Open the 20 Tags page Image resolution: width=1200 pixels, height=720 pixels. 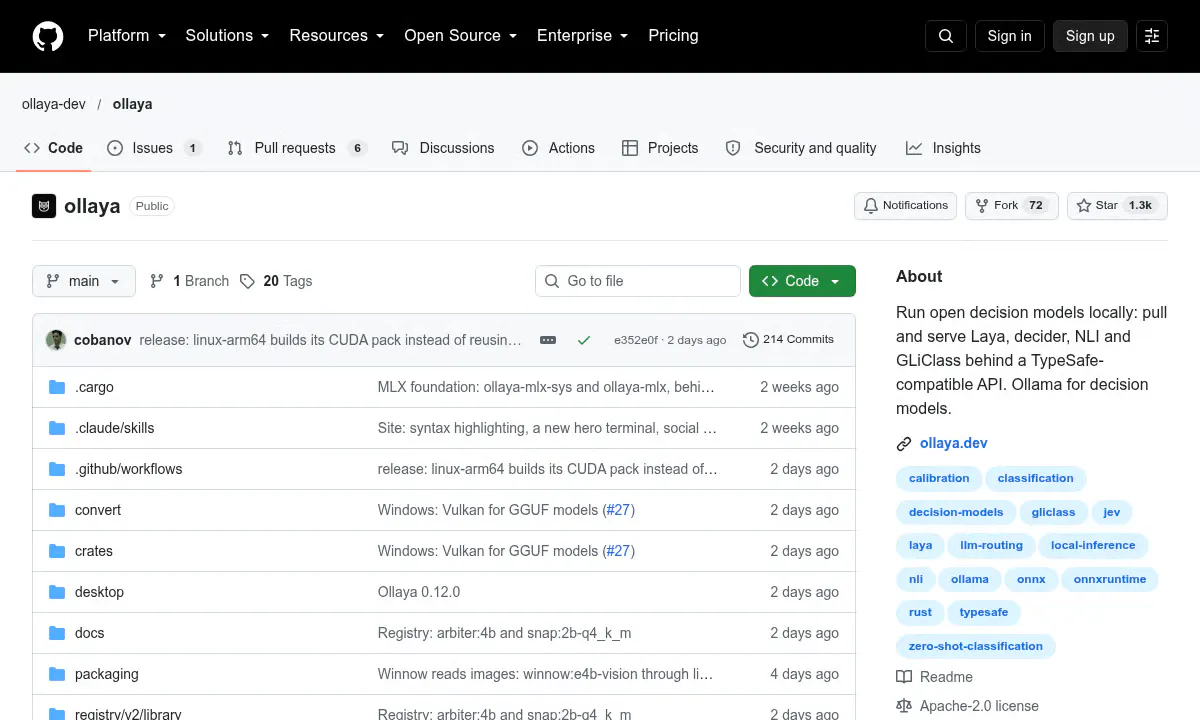pyautogui.click(x=276, y=281)
